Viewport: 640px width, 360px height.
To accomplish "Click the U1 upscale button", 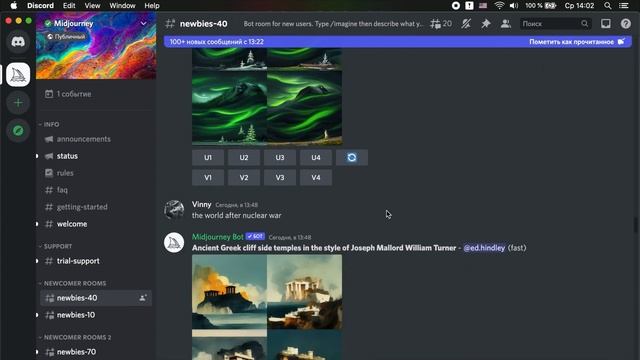I will tap(208, 158).
